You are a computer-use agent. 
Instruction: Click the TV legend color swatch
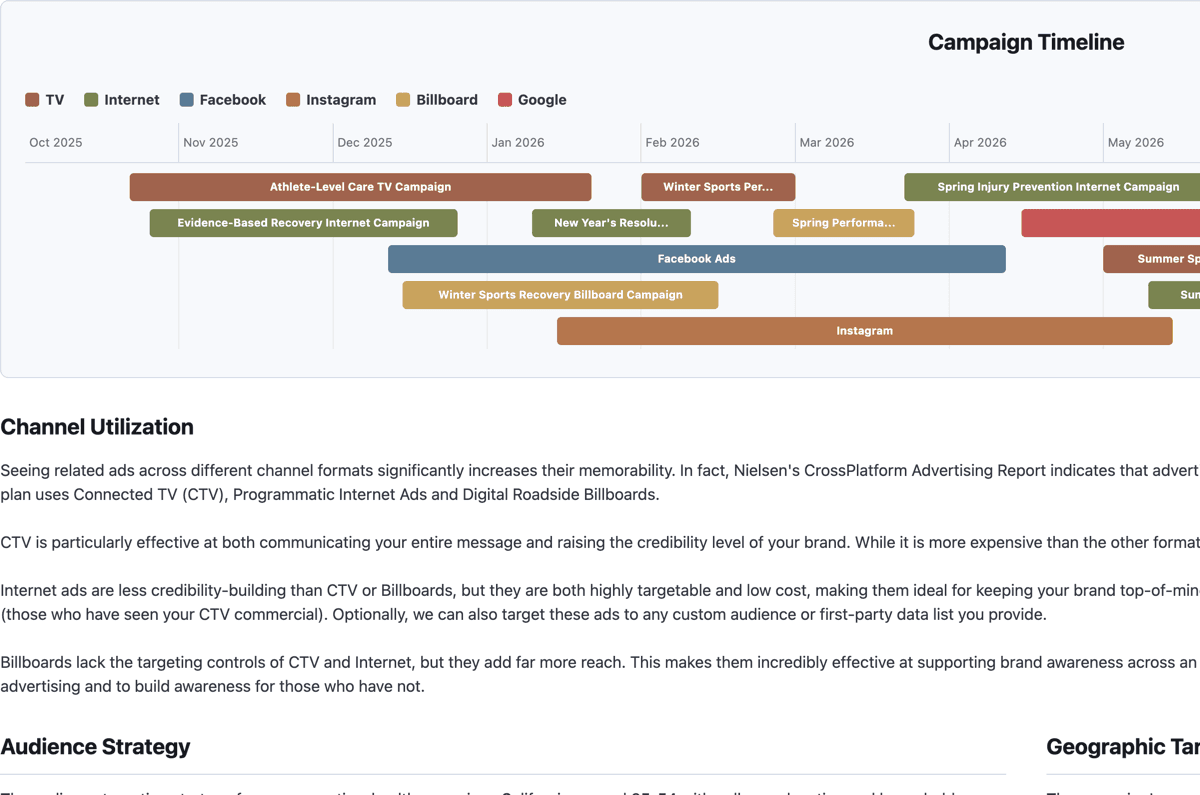coord(32,100)
